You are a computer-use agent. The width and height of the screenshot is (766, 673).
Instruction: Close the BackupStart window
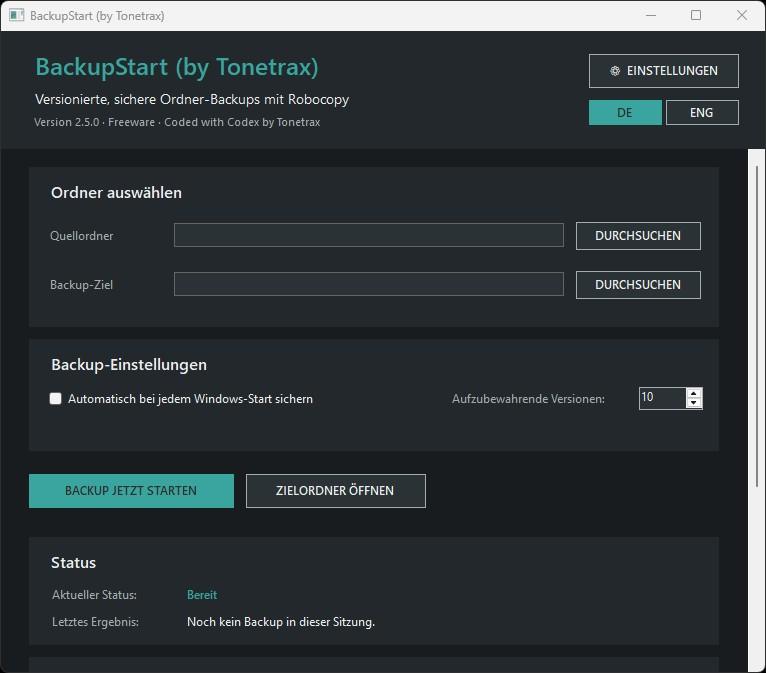click(742, 15)
